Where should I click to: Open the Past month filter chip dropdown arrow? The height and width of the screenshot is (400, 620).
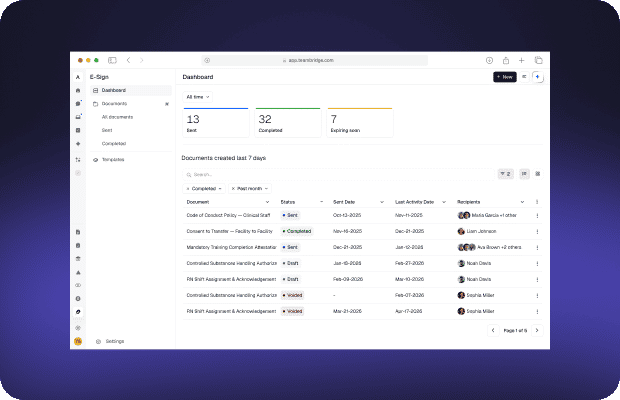tap(266, 189)
